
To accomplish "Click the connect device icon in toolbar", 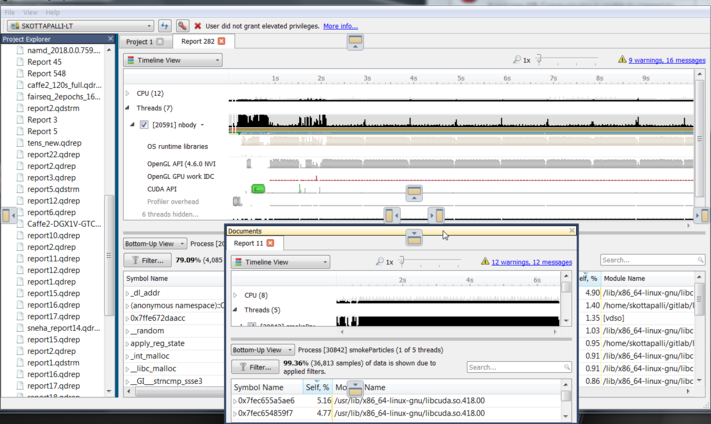I will (182, 26).
